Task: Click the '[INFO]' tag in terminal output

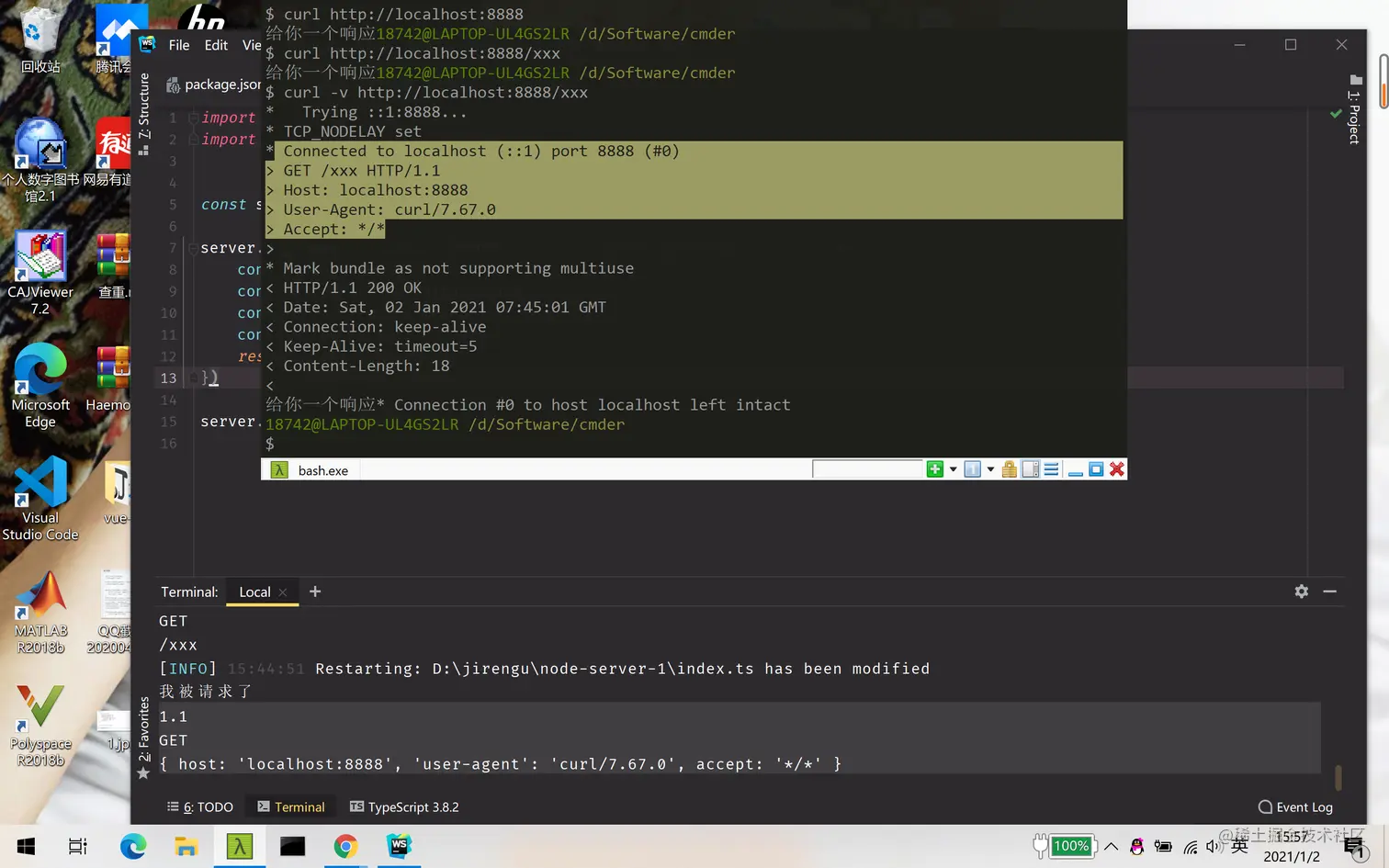Action: (187, 669)
